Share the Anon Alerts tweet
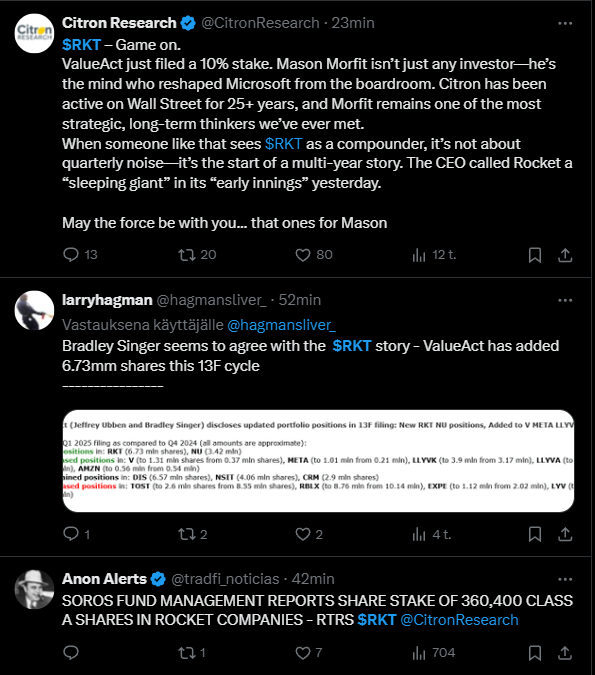Screen dimensions: 595x675 pos(565,653)
